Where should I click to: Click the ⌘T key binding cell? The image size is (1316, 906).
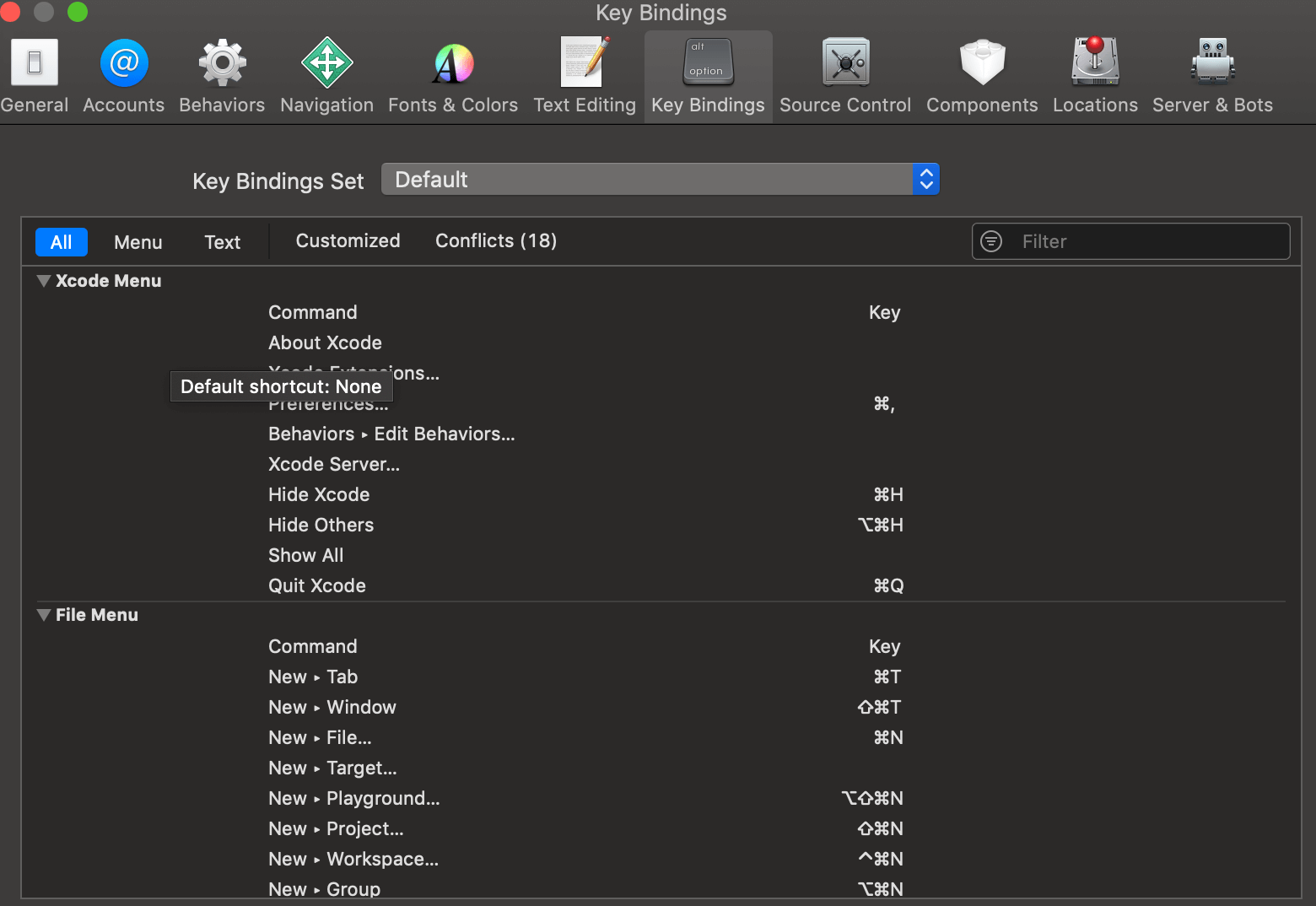(x=887, y=677)
